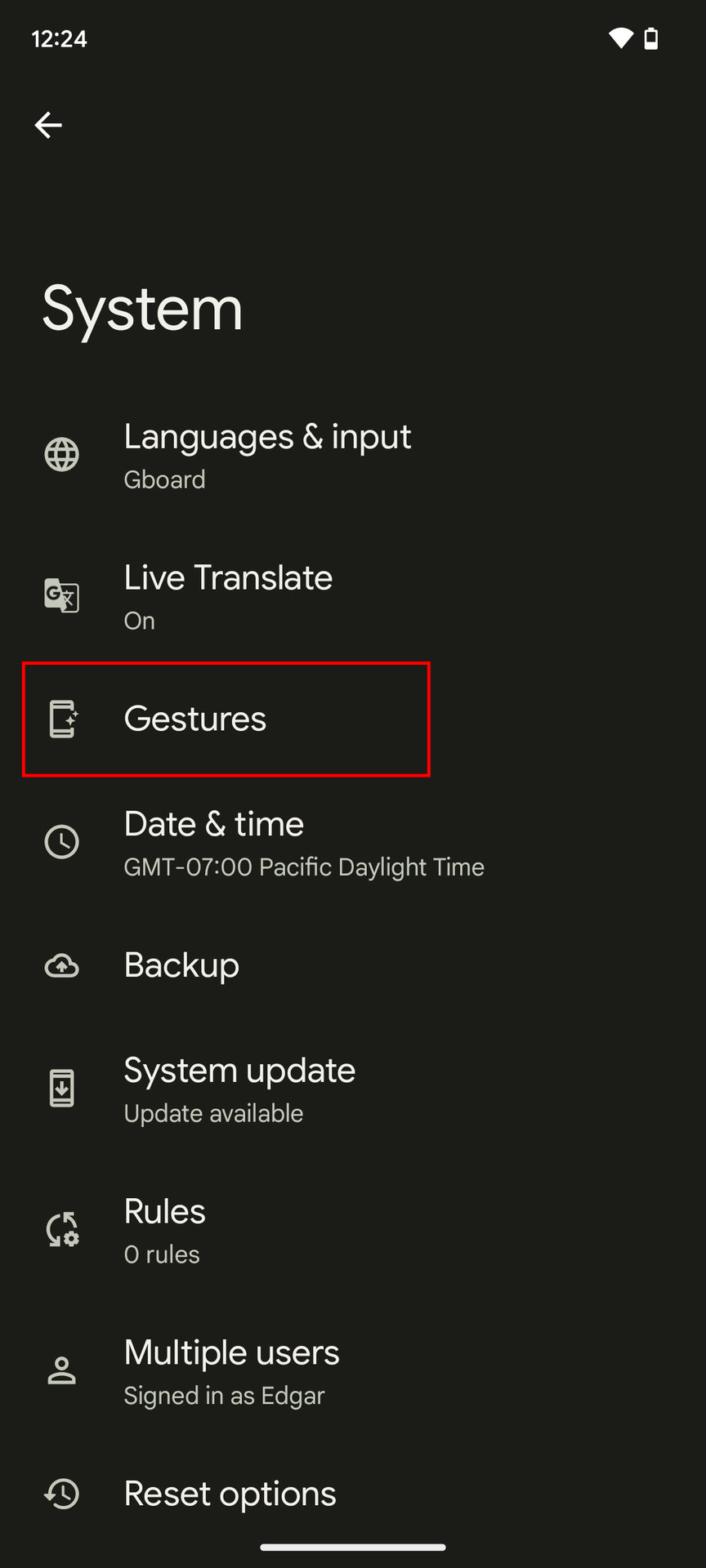Tap the globe icon for Languages

(62, 455)
